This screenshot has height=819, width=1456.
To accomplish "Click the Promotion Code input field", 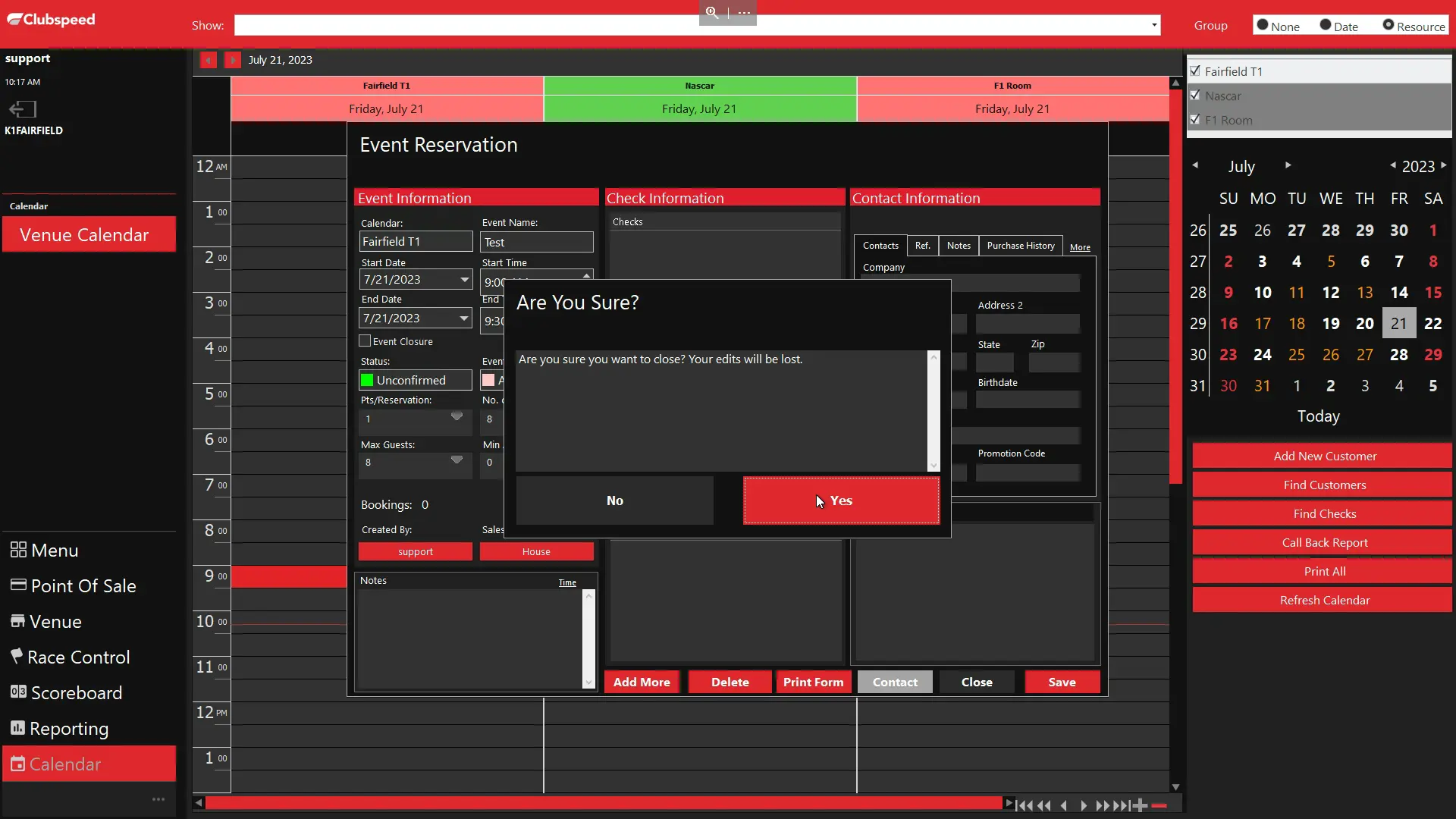I will coord(1028,472).
